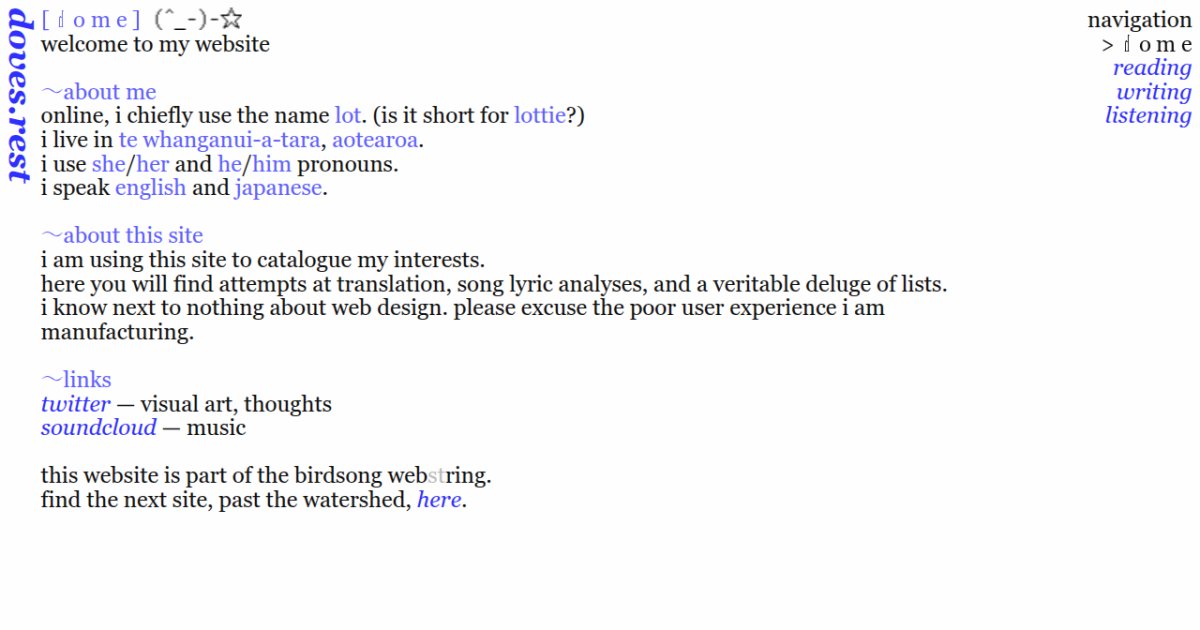Jump to the '~about me' heading
The width and height of the screenshot is (1200, 630).
[99, 92]
